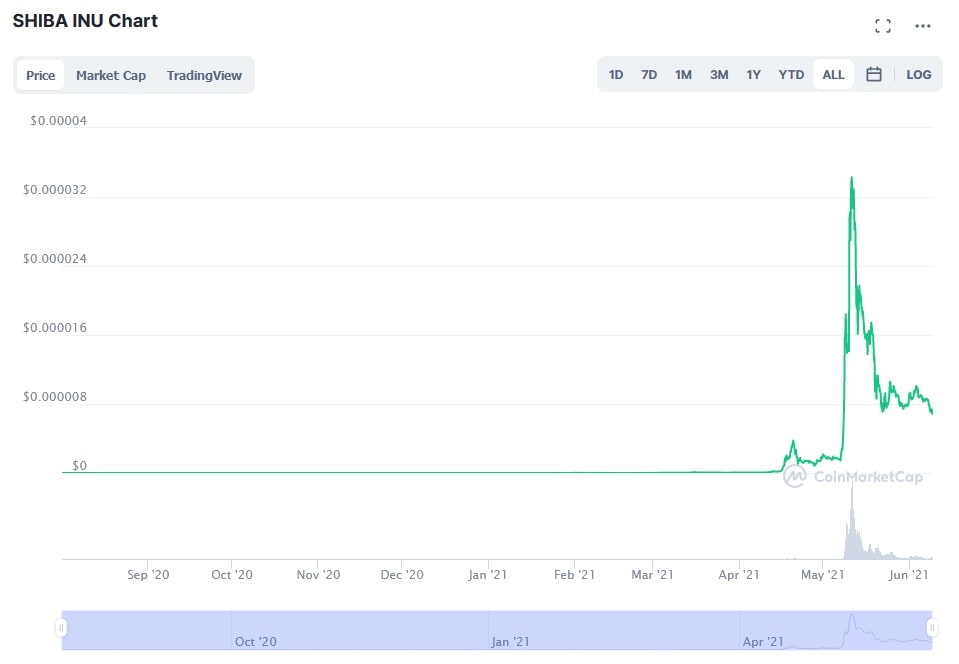Select the 7D time range
This screenshot has height=664, width=959.
coord(649,75)
